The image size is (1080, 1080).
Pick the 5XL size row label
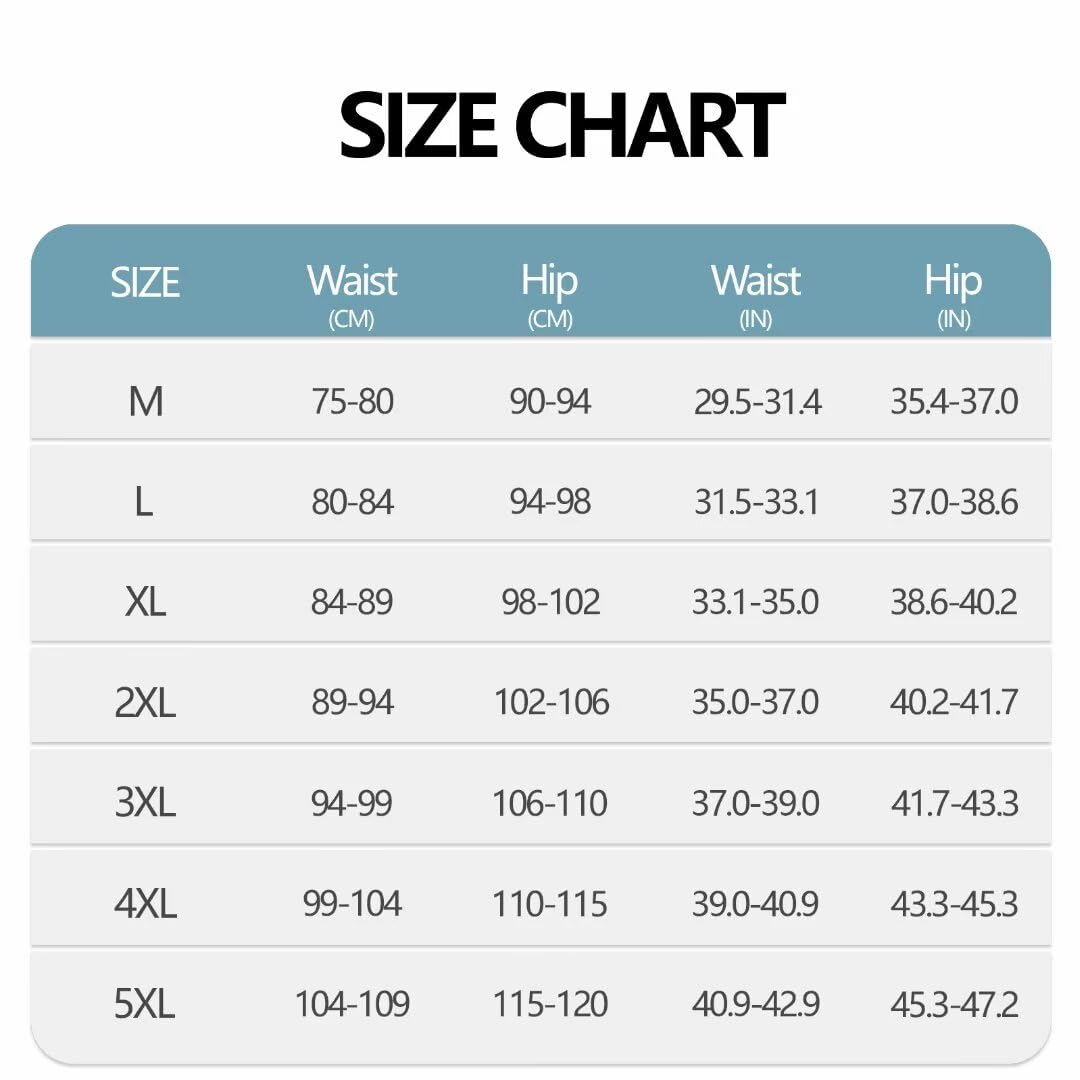145,1004
